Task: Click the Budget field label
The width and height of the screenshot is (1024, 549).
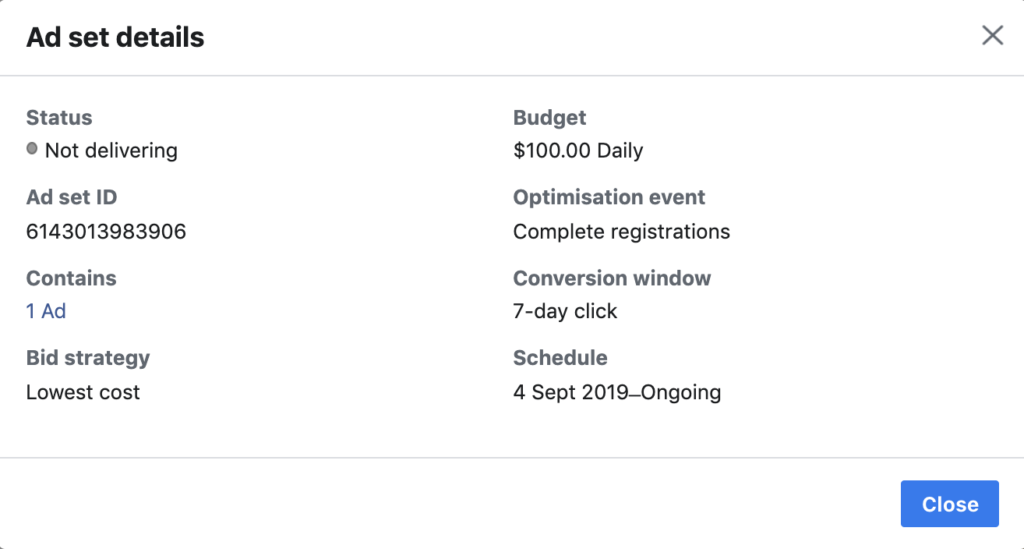Action: click(549, 117)
